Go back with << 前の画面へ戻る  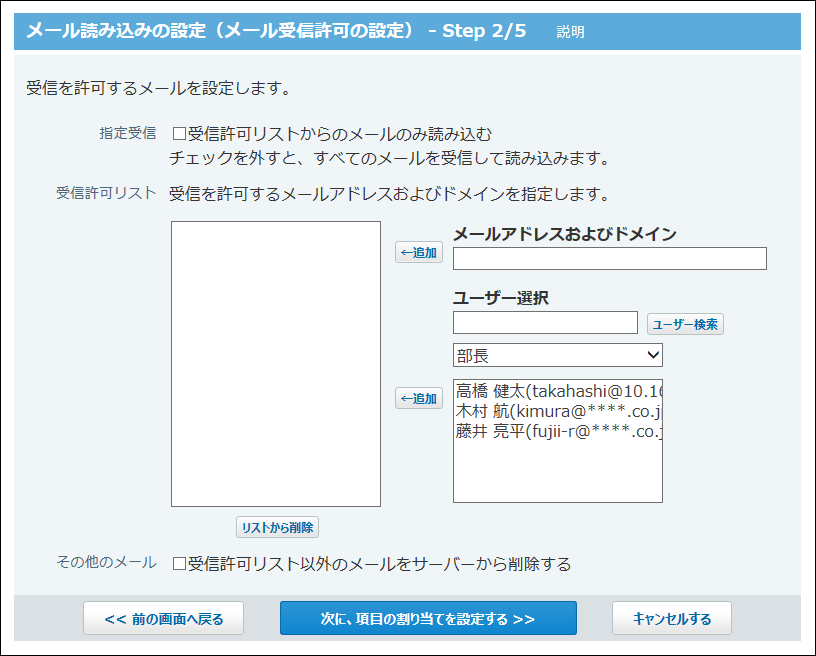click(163, 619)
